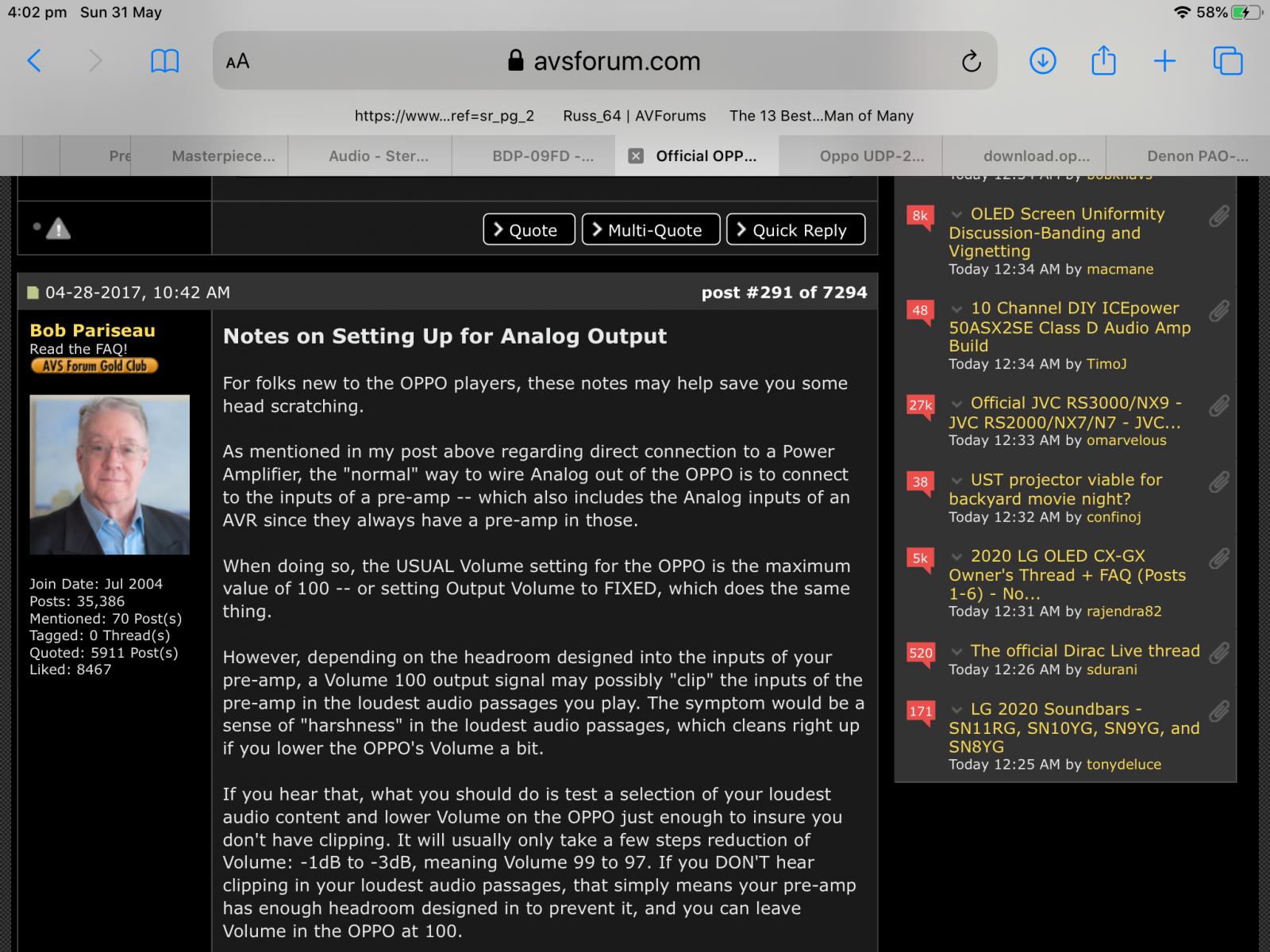The height and width of the screenshot is (952, 1270).
Task: Open Safari downloads icon
Action: [1042, 60]
